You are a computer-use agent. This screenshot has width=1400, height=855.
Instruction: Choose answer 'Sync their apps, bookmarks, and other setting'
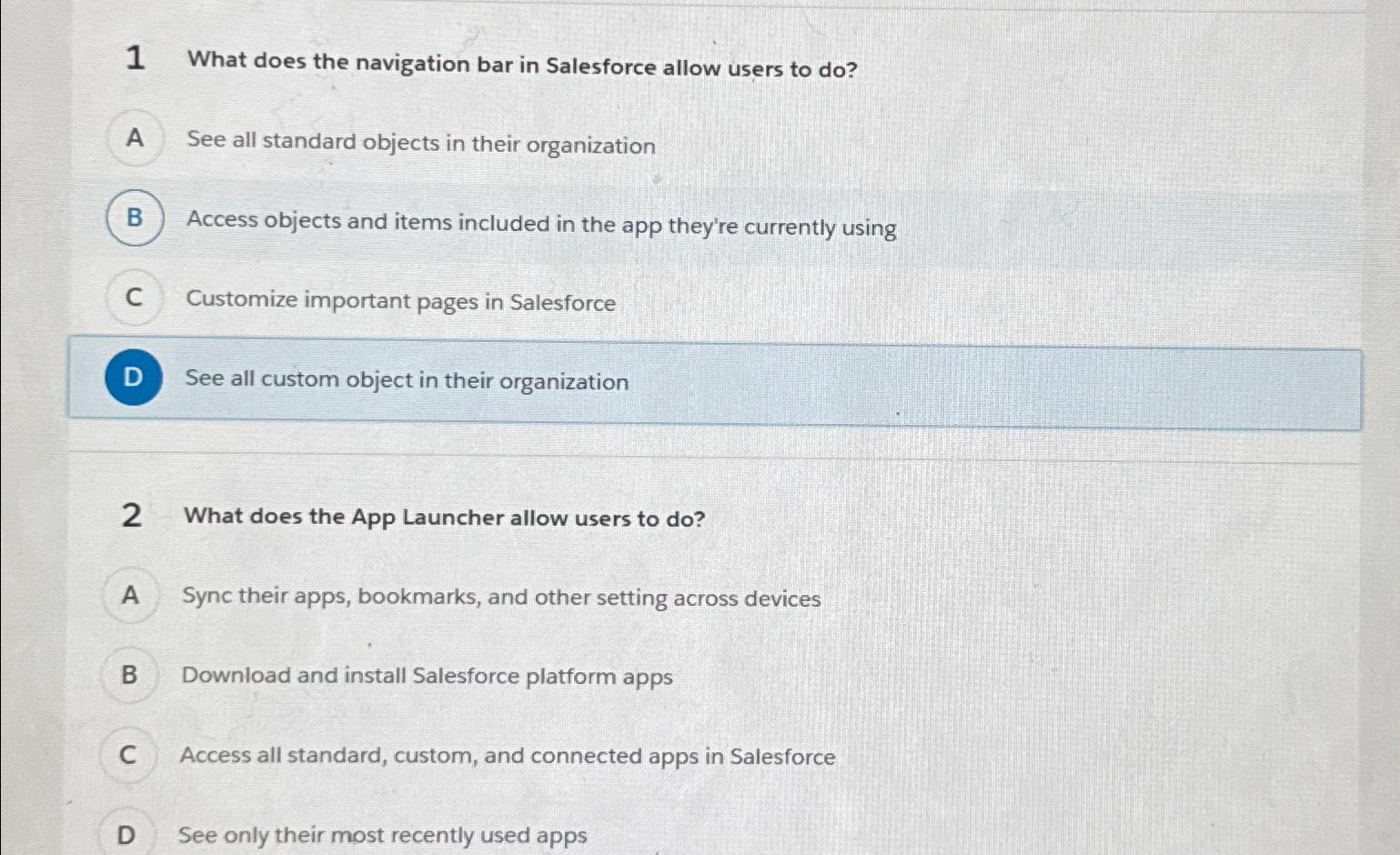click(501, 598)
